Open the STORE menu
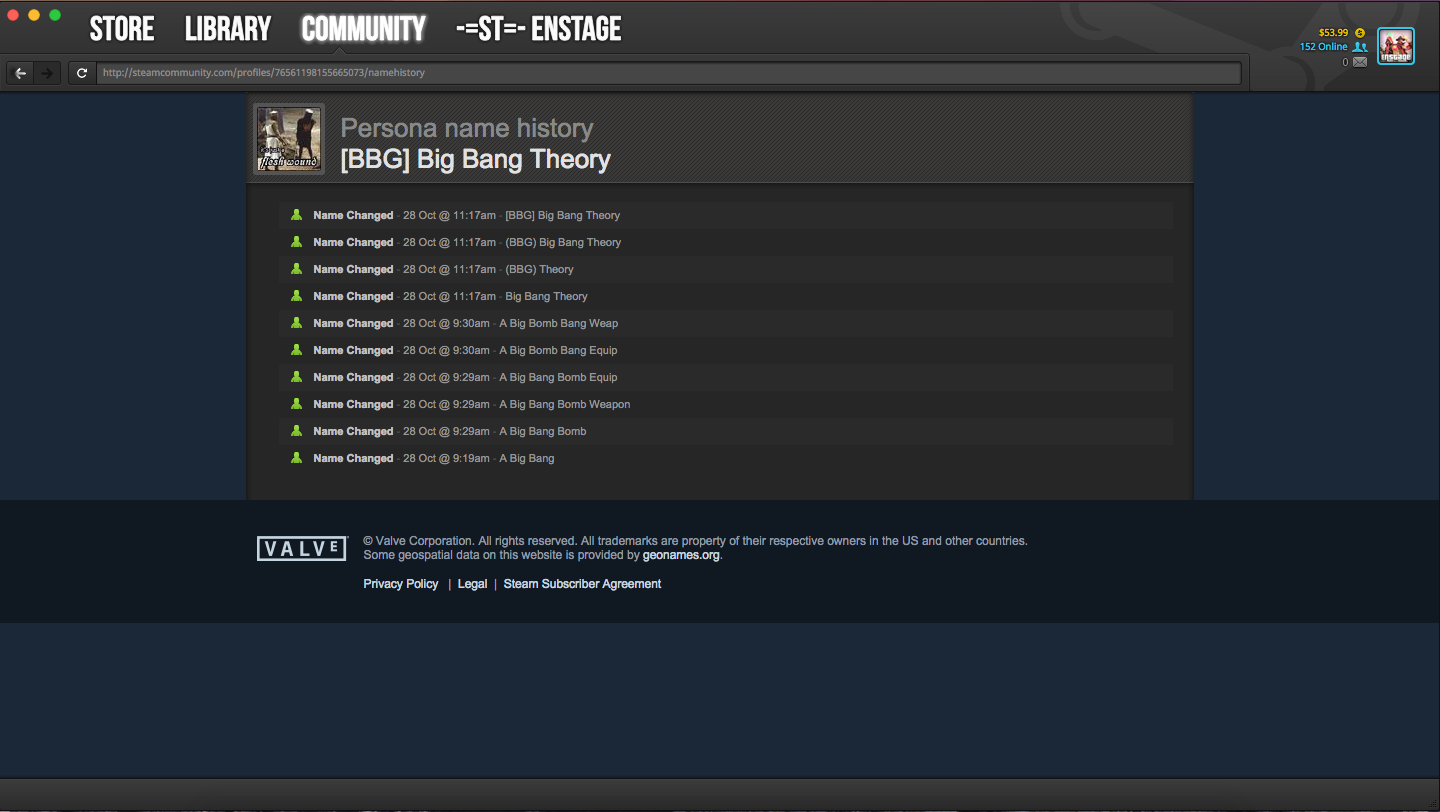 click(122, 29)
